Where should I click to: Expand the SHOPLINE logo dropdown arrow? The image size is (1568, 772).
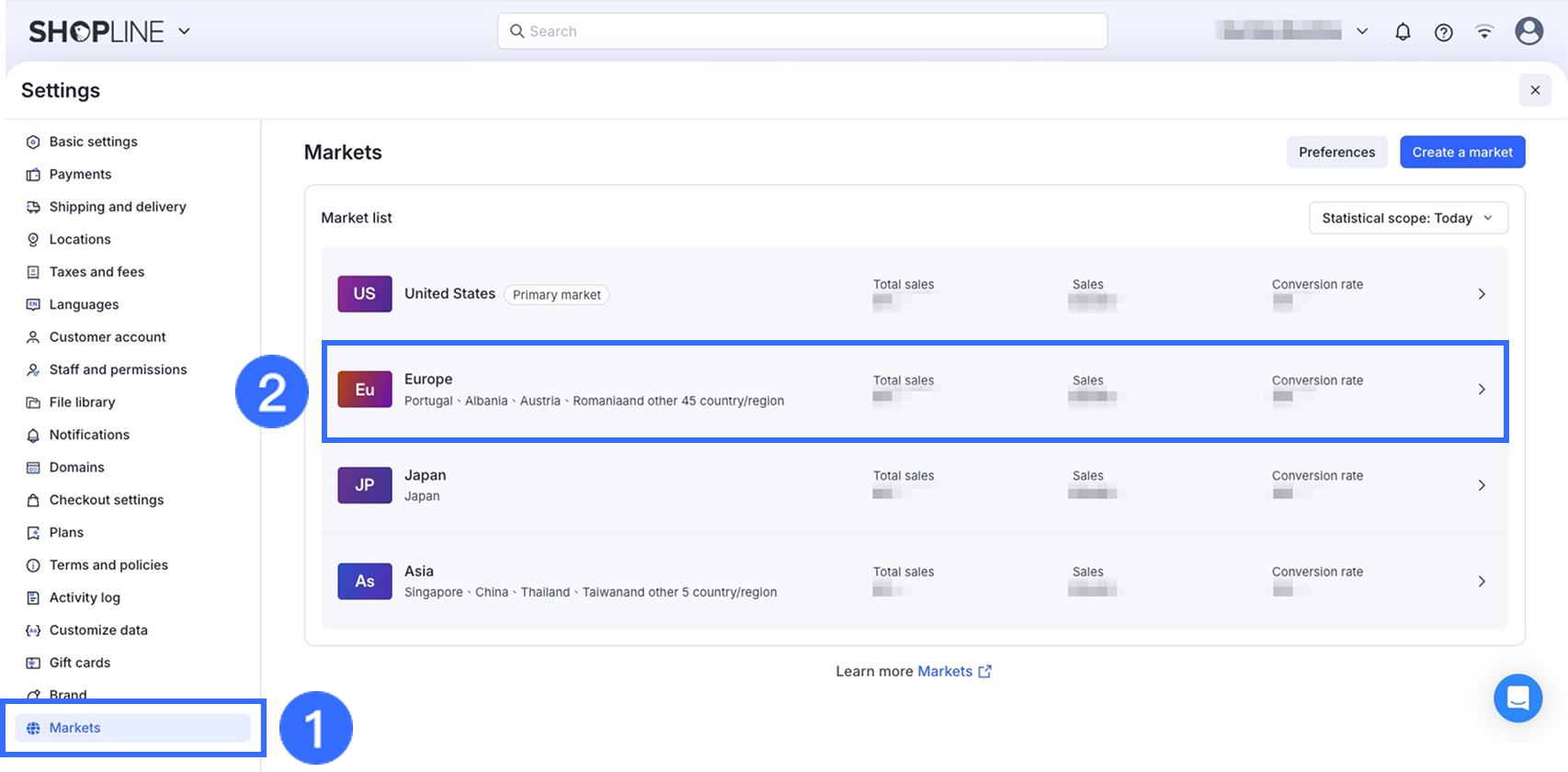point(184,31)
